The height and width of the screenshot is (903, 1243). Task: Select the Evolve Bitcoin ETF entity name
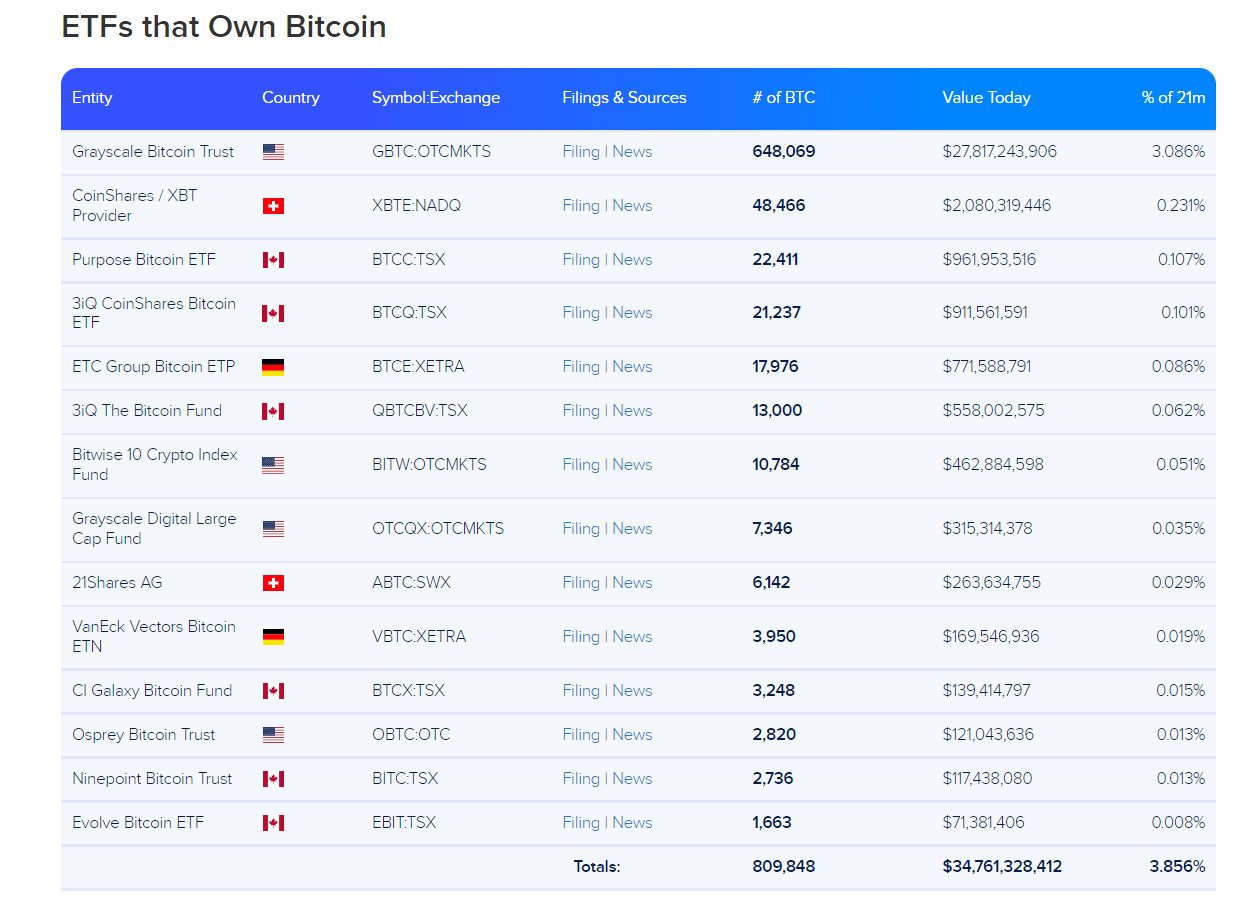point(138,823)
